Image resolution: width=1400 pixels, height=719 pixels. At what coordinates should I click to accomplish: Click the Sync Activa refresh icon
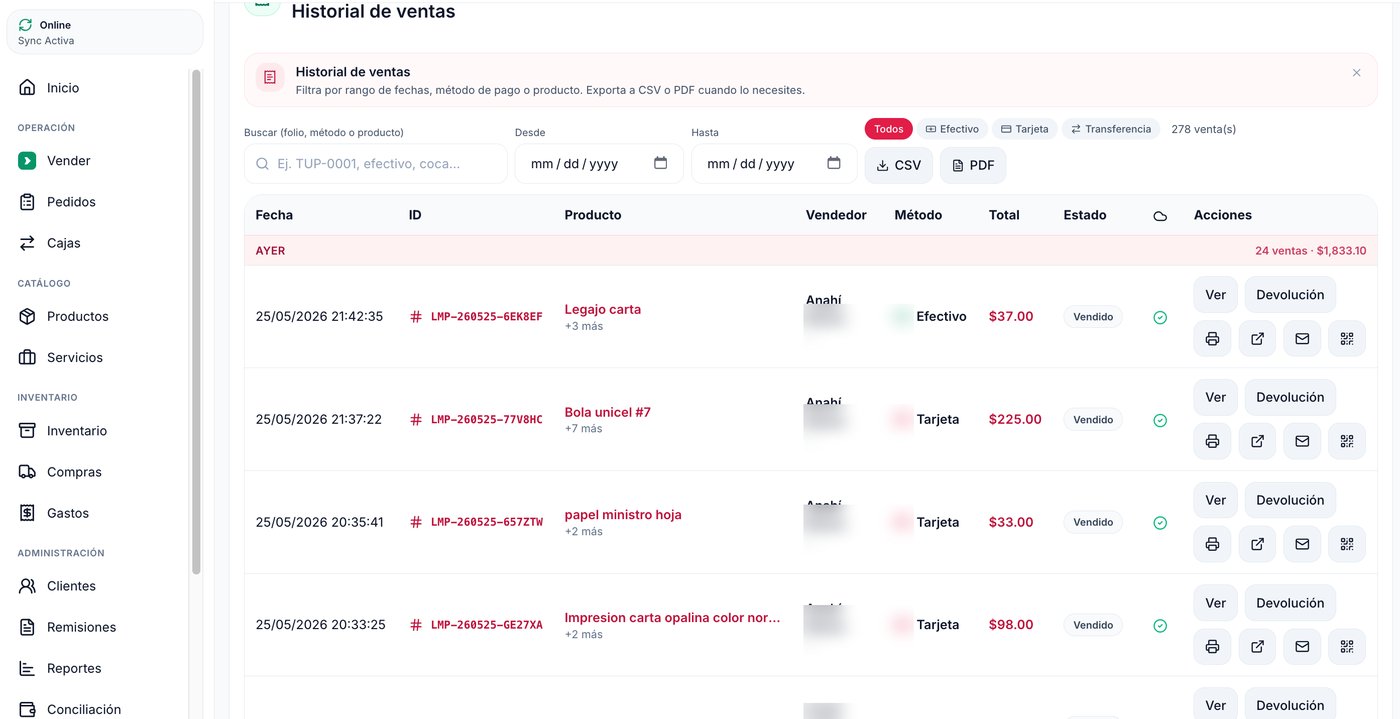click(x=26, y=25)
